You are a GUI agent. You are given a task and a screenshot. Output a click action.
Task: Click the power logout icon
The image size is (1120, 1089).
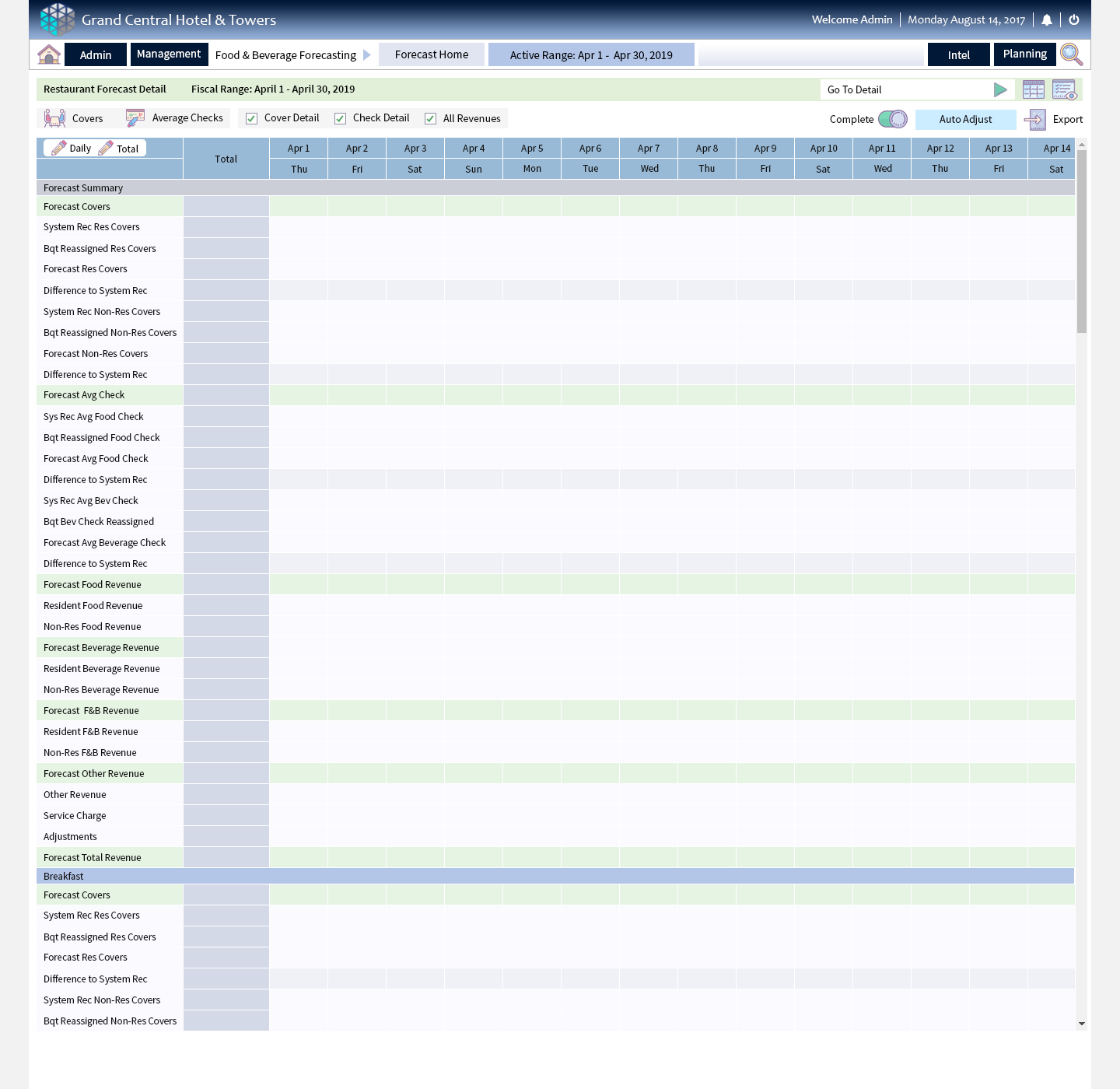click(x=1074, y=20)
